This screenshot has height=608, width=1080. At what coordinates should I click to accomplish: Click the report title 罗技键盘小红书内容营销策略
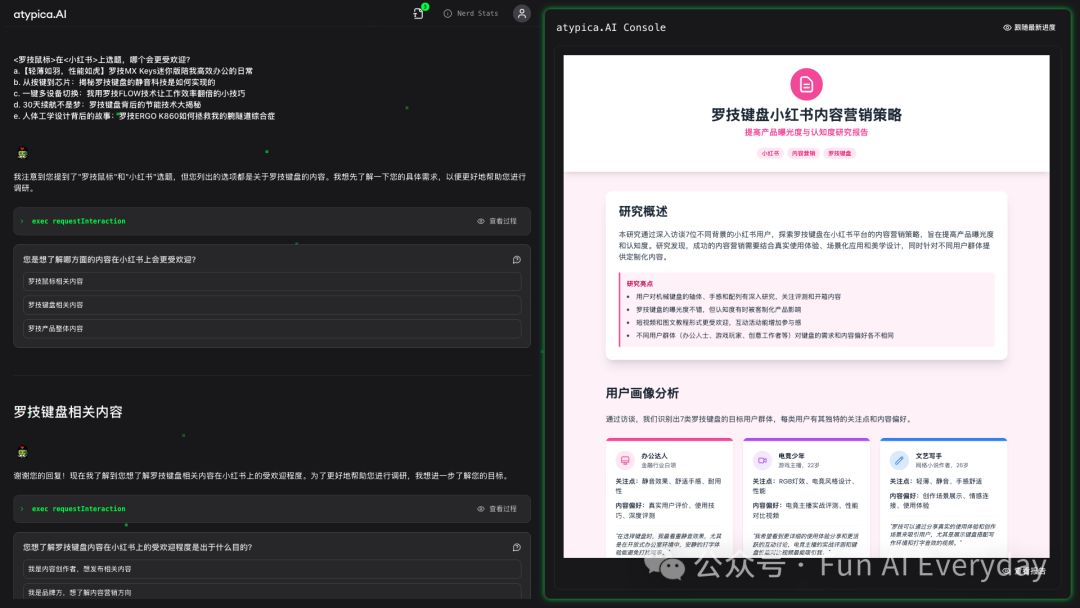point(806,115)
